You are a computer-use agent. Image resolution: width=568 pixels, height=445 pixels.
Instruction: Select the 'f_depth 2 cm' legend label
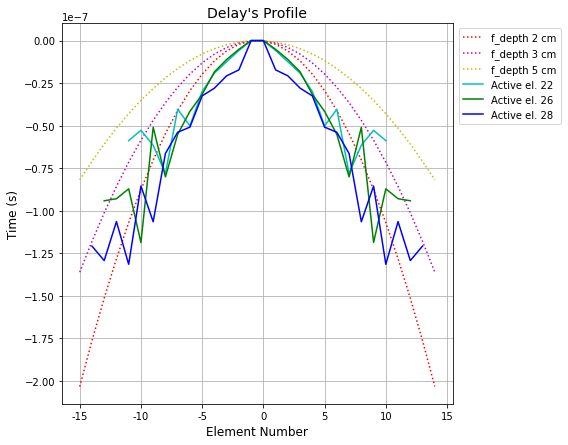[x=523, y=39]
